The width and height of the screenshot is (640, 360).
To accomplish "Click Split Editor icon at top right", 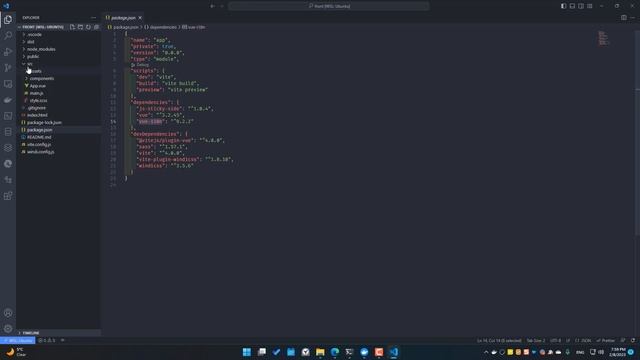I will (624, 18).
